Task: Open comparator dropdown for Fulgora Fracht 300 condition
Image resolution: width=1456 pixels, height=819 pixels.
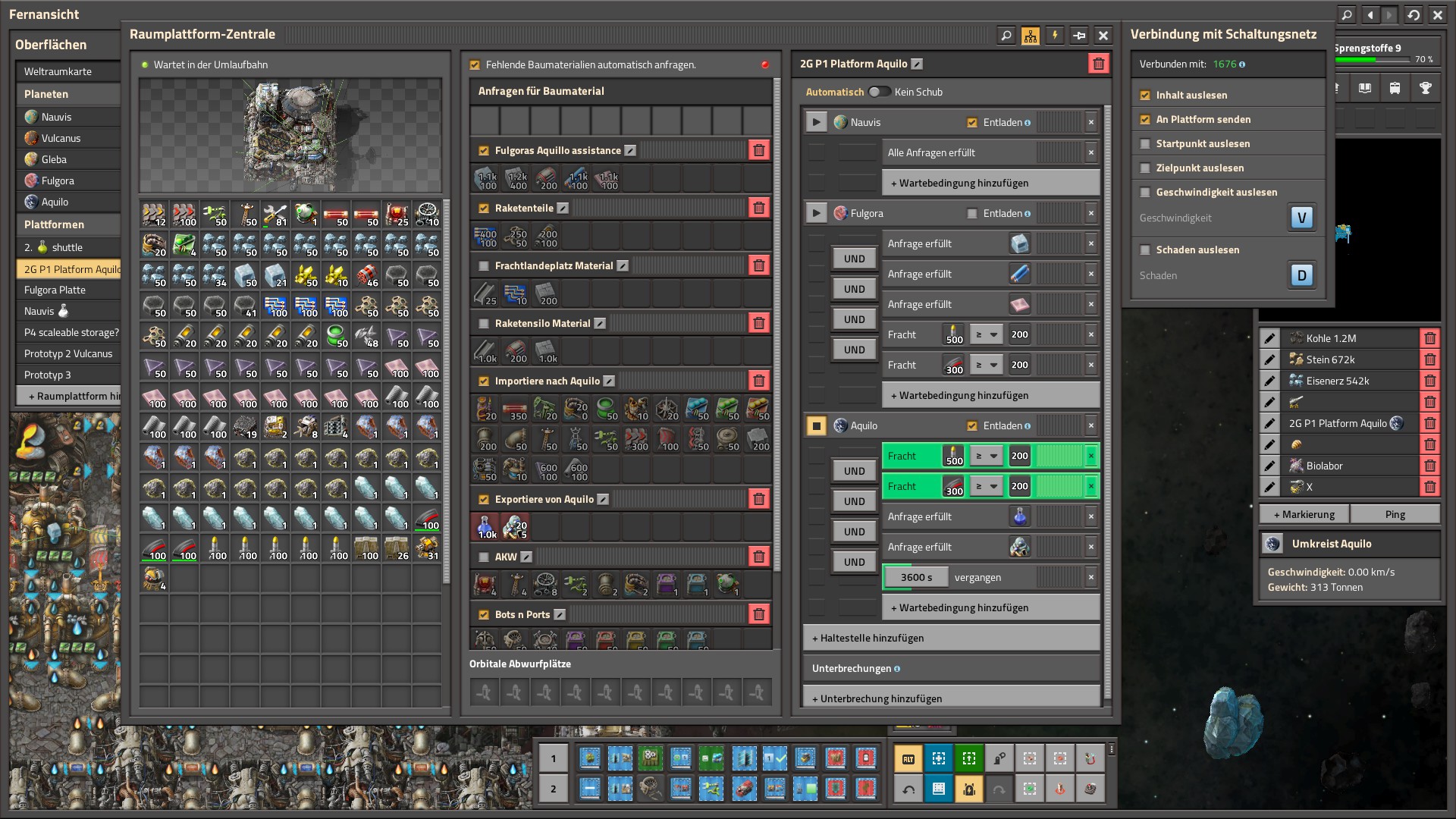Action: pos(987,365)
